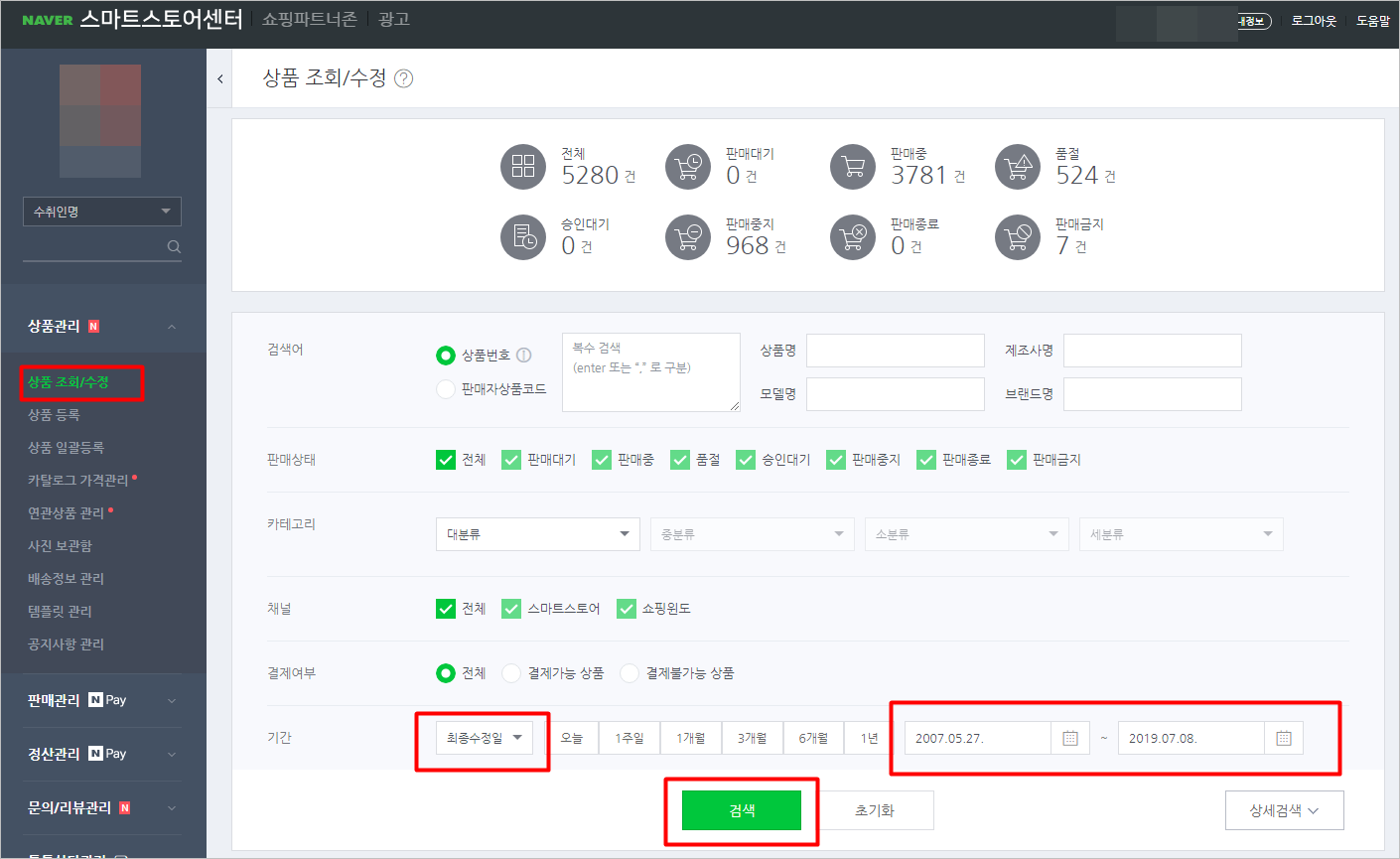Viewport: 1400px width, 859px height.
Task: Open the help question mark beside 상품 조회/수정
Action: pos(404,78)
